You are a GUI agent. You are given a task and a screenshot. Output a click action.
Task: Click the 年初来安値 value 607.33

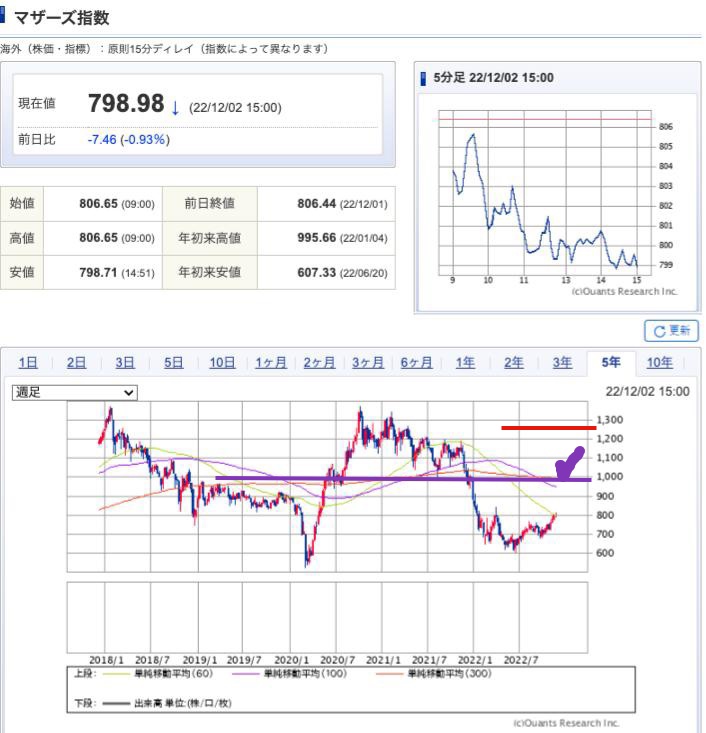click(x=317, y=272)
